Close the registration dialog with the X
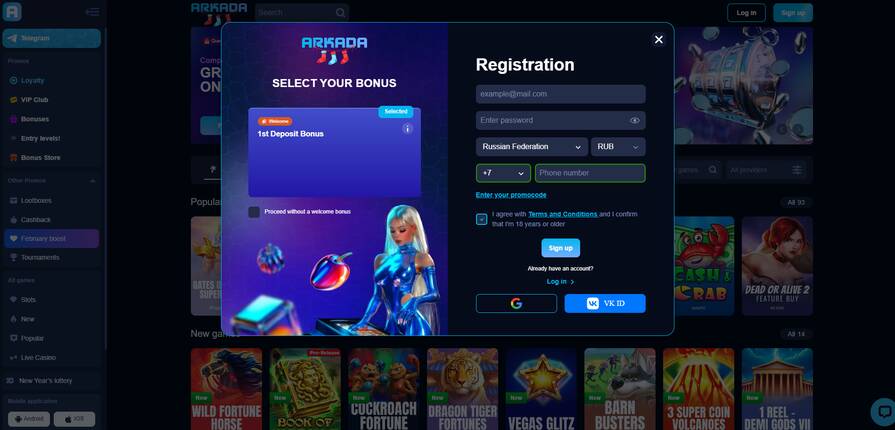The height and width of the screenshot is (430, 895). click(x=659, y=39)
